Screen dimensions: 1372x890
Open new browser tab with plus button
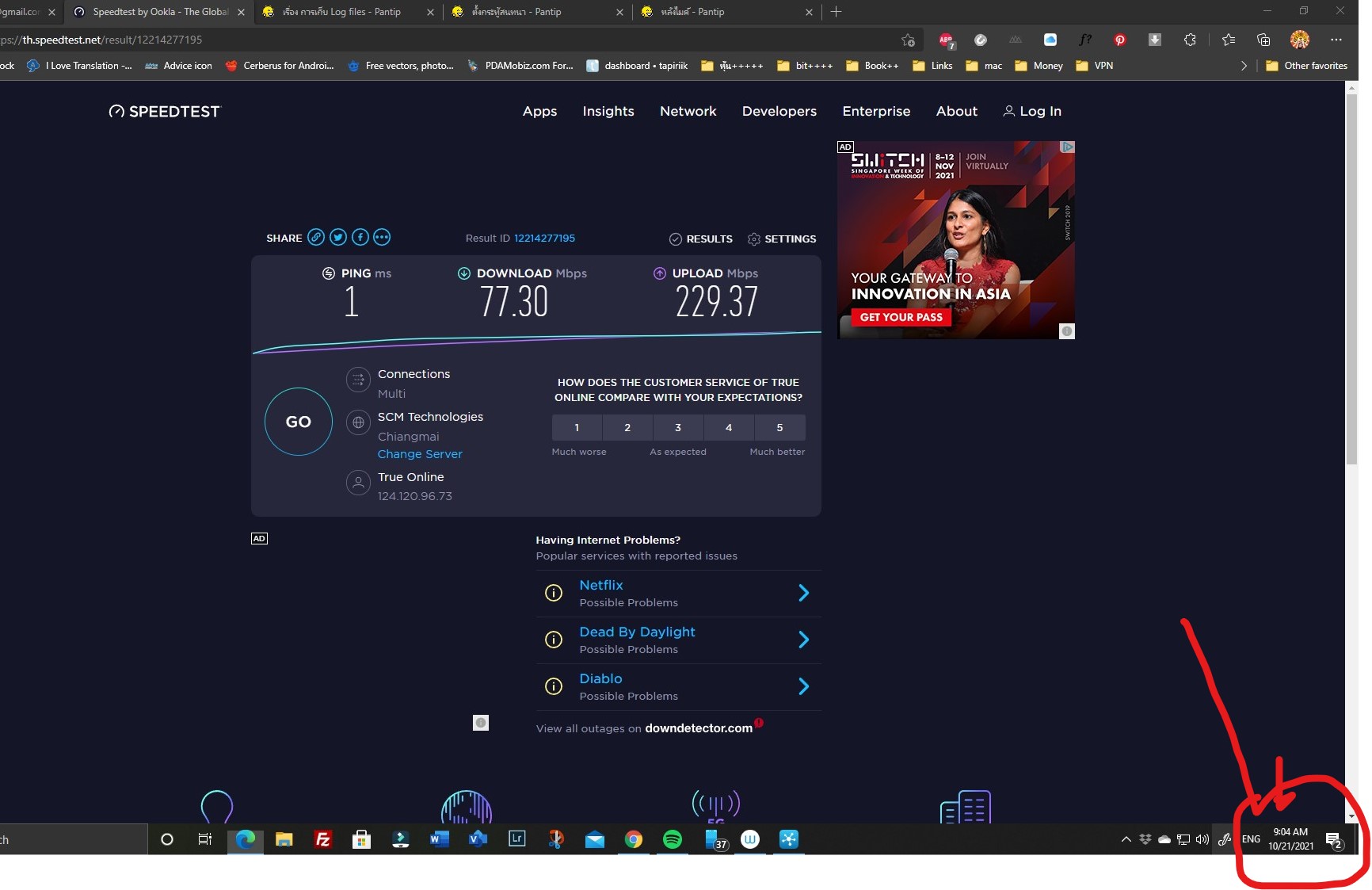point(836,12)
